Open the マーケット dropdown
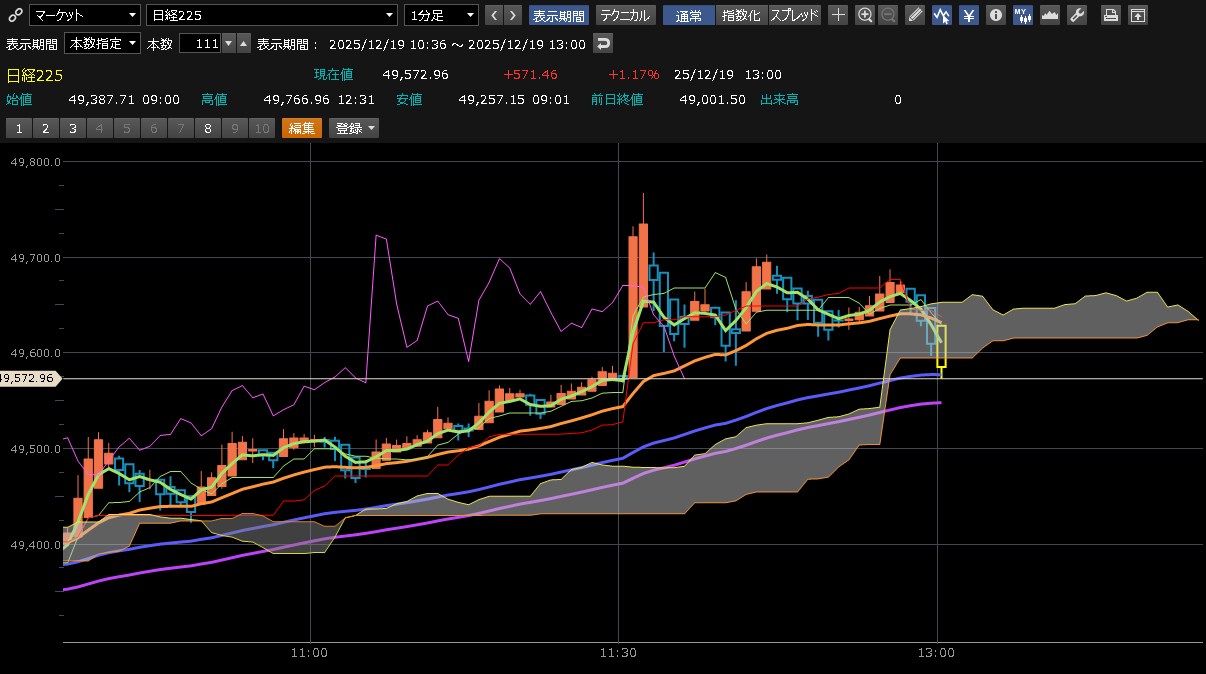Screen dimensions: 1206x674 [85, 15]
